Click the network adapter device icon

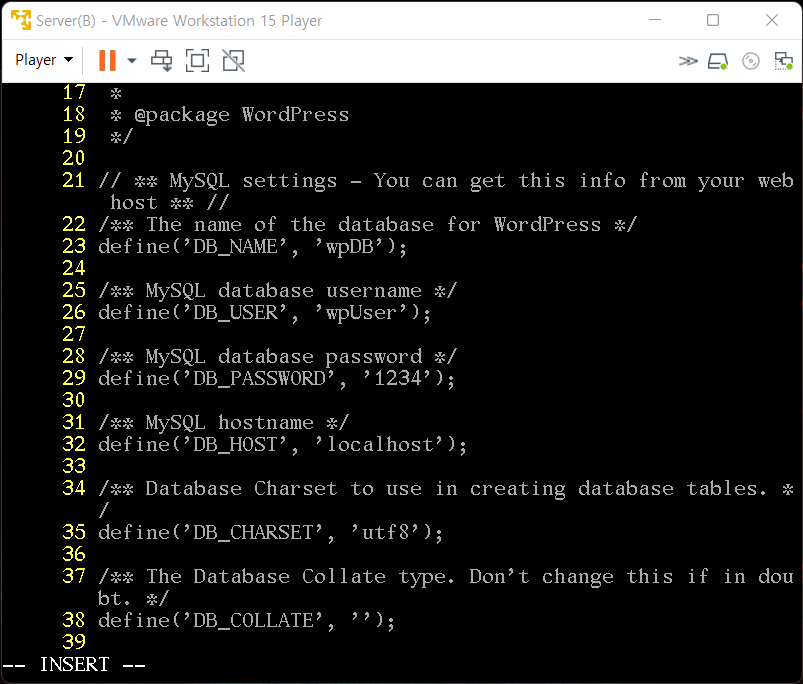(784, 61)
